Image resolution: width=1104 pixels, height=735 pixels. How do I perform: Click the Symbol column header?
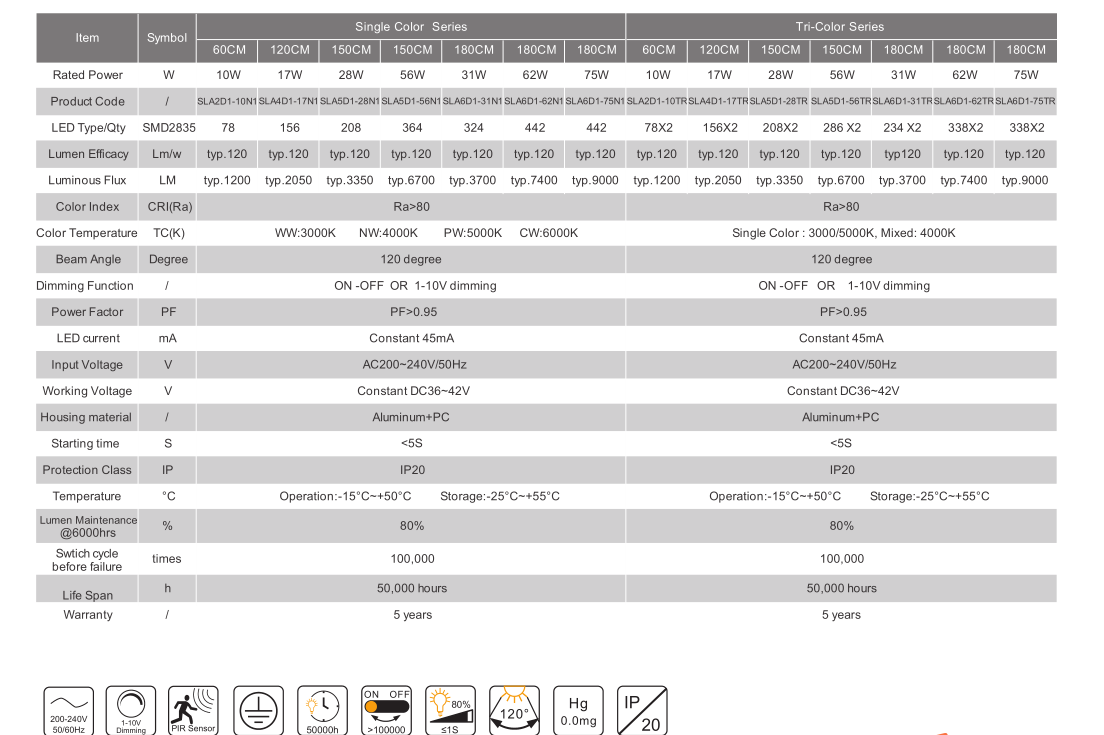click(167, 38)
